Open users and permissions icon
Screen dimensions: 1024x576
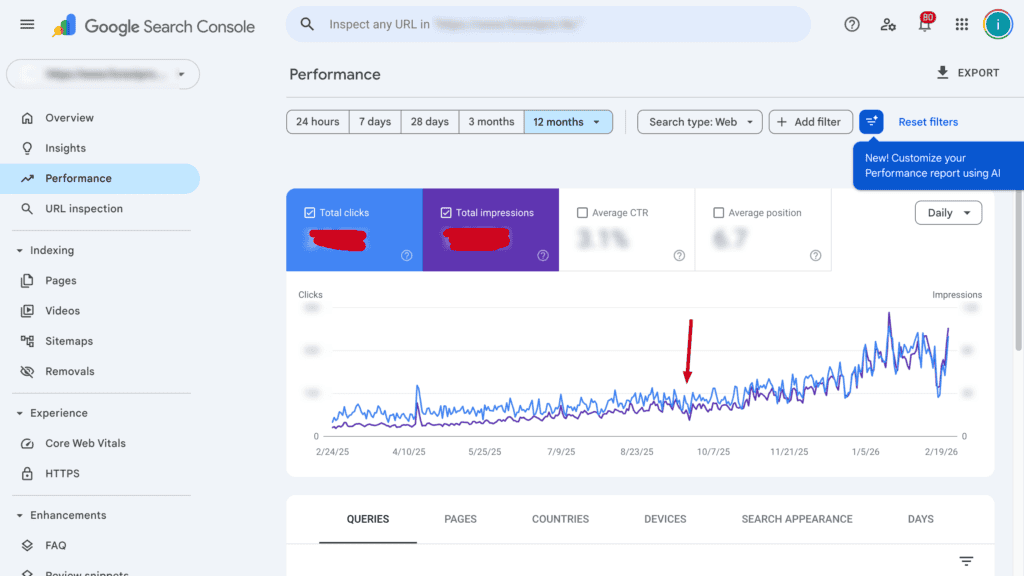click(888, 24)
